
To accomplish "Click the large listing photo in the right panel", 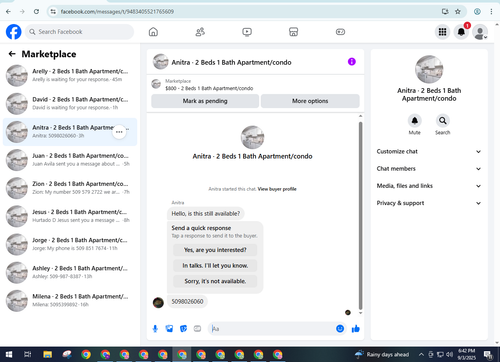I will (x=429, y=69).
